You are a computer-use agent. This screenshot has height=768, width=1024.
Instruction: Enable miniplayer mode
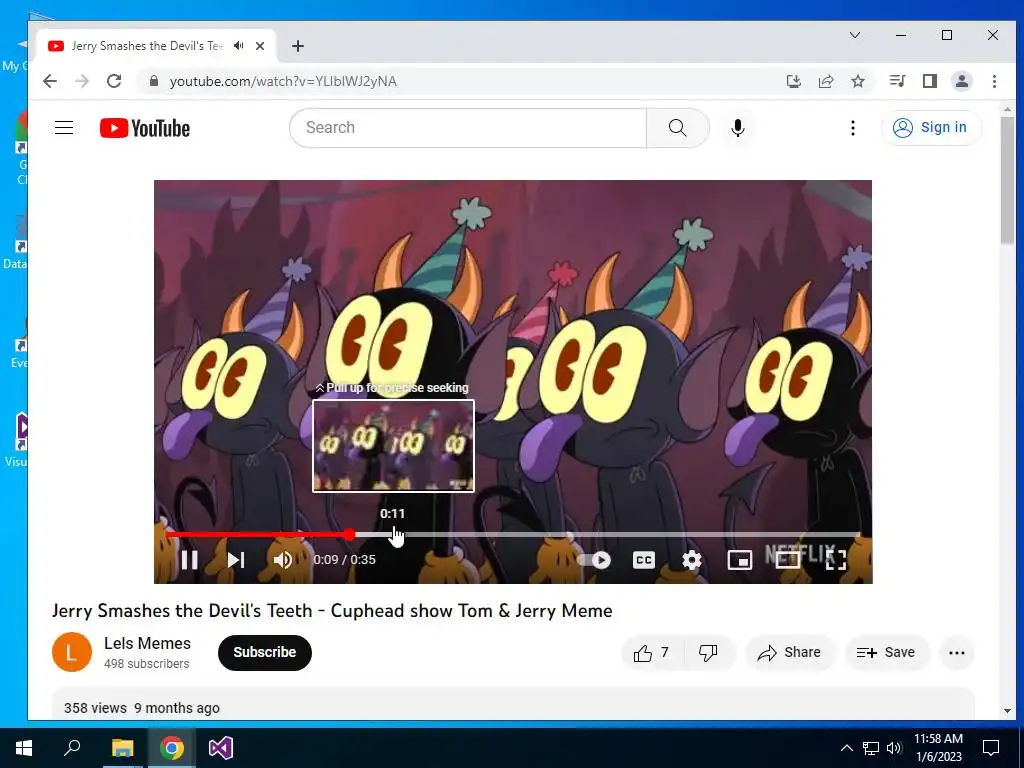coord(739,560)
